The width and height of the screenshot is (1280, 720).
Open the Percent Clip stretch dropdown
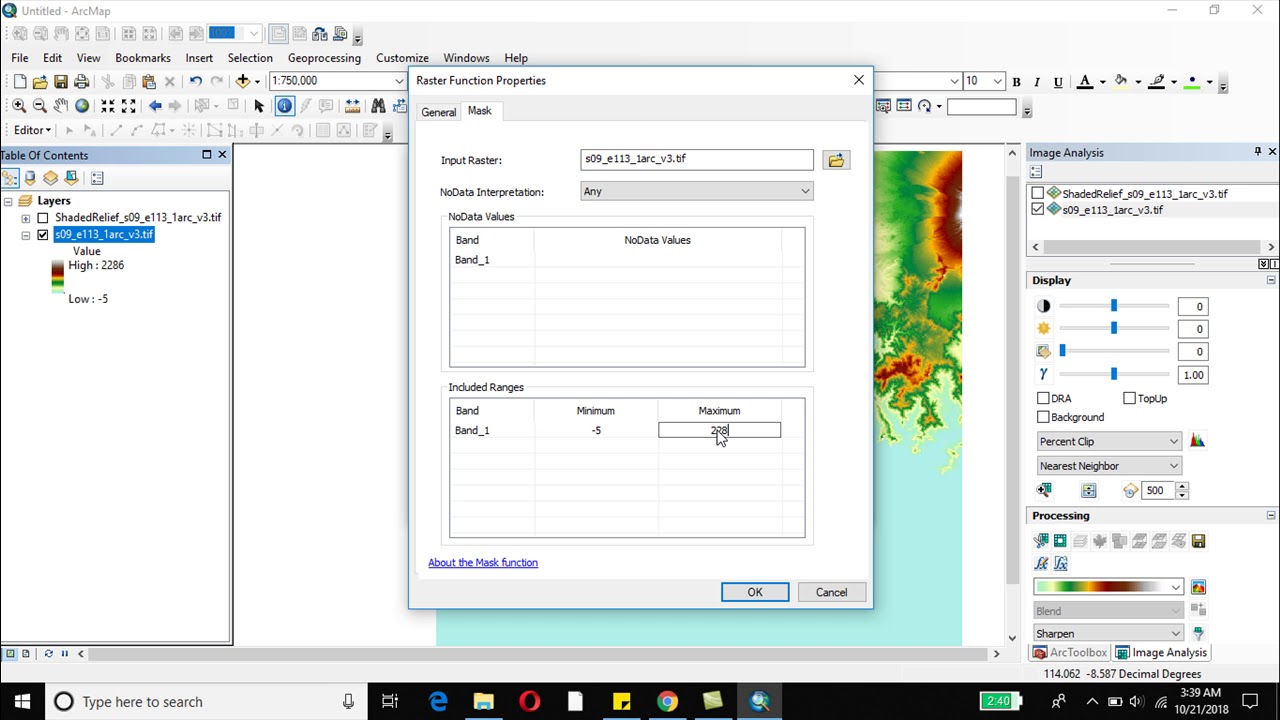click(x=1109, y=441)
